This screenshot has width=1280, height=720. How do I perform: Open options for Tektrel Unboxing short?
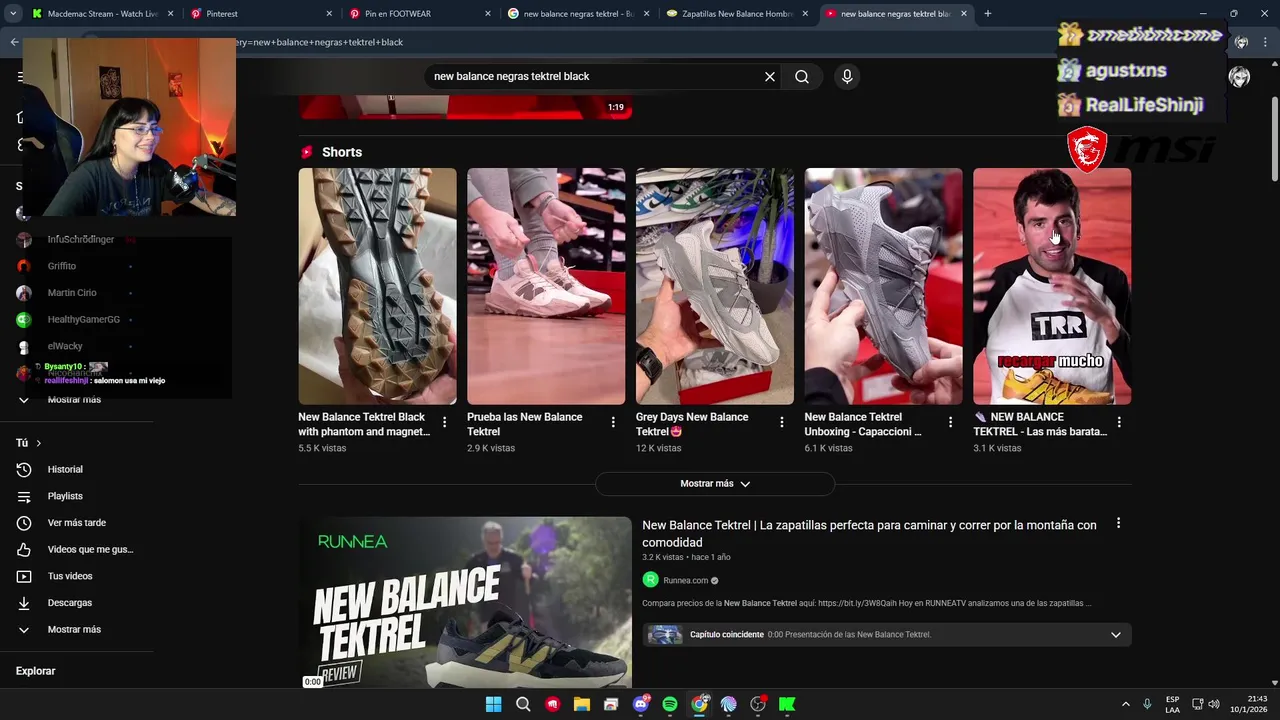[x=950, y=423]
